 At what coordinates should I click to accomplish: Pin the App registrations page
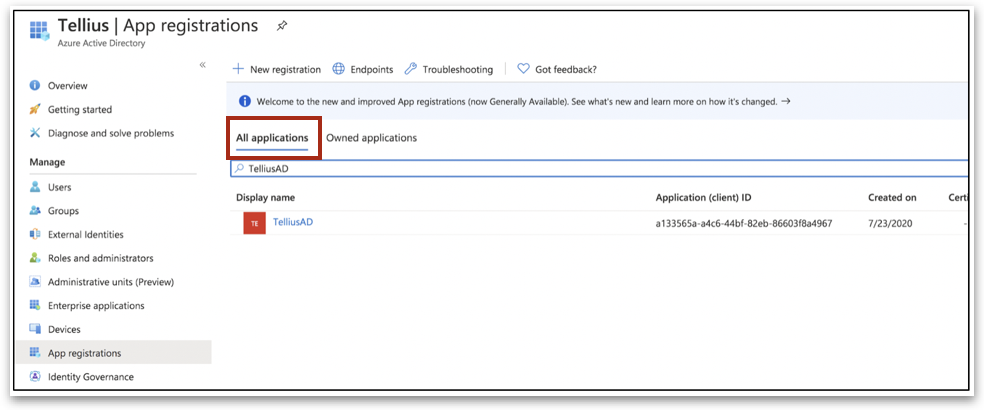[x=282, y=26]
